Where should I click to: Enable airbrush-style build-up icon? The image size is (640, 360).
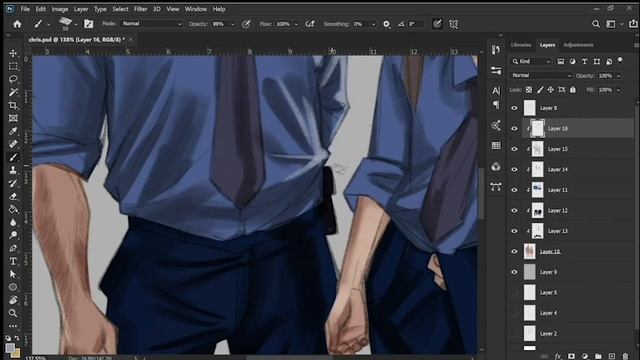coord(310,24)
